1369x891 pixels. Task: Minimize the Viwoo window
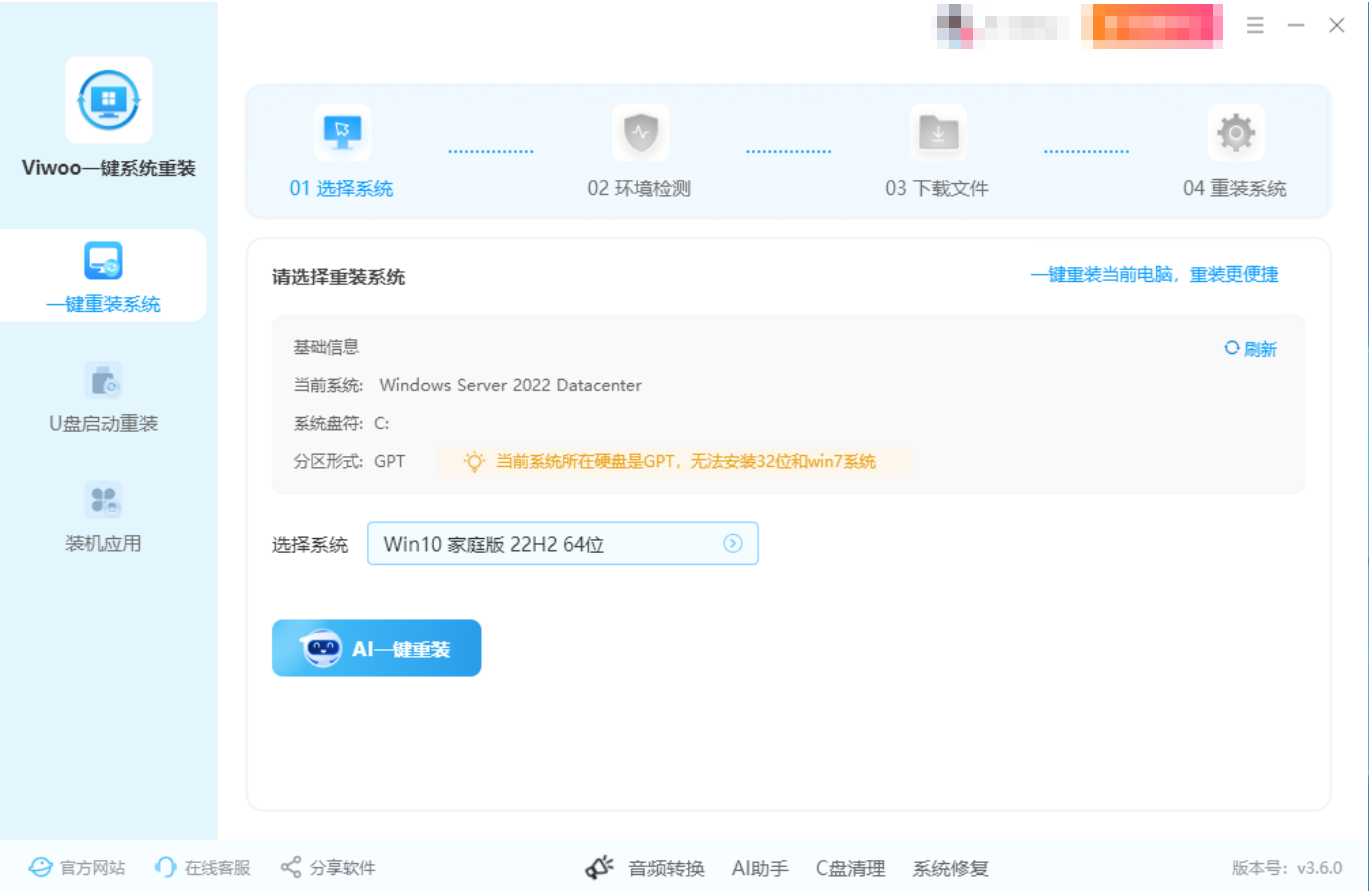tap(1296, 25)
